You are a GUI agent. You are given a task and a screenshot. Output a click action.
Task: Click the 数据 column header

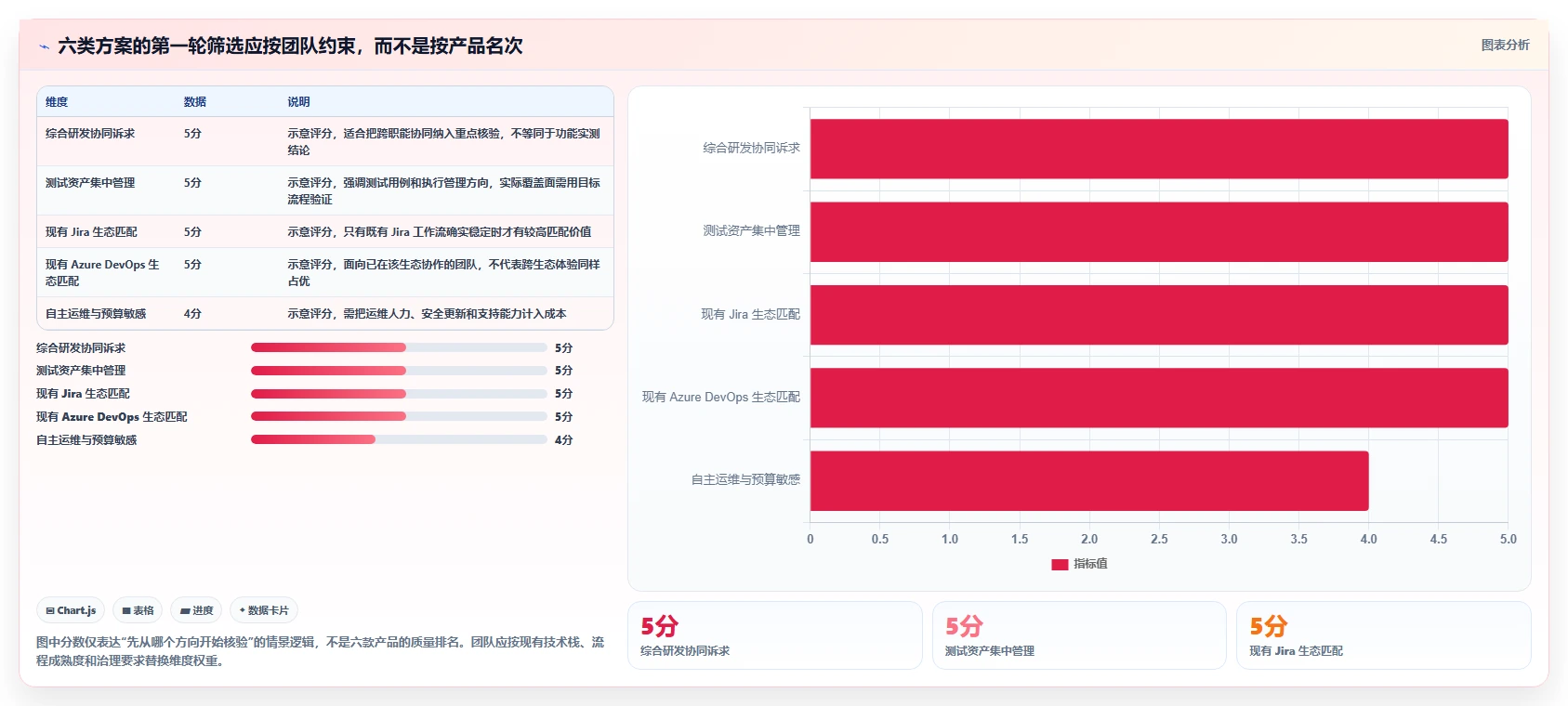tap(195, 102)
